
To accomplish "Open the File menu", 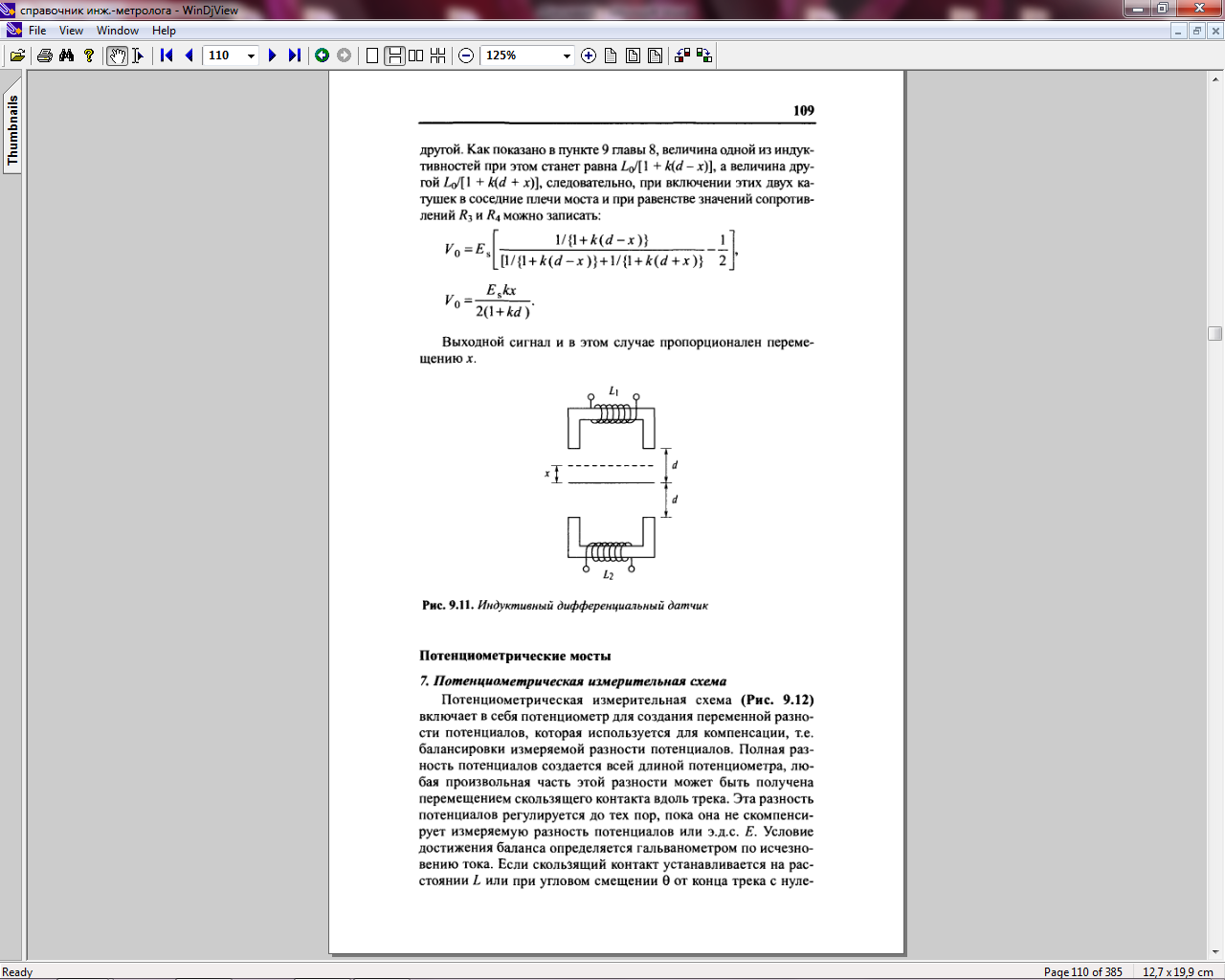I will (37, 31).
